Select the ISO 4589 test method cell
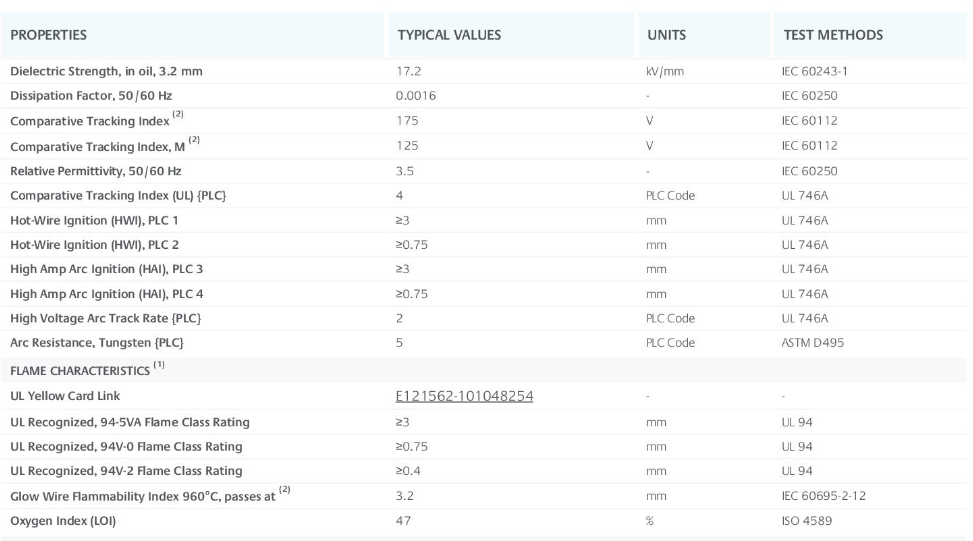The image size is (973, 541). 807,521
